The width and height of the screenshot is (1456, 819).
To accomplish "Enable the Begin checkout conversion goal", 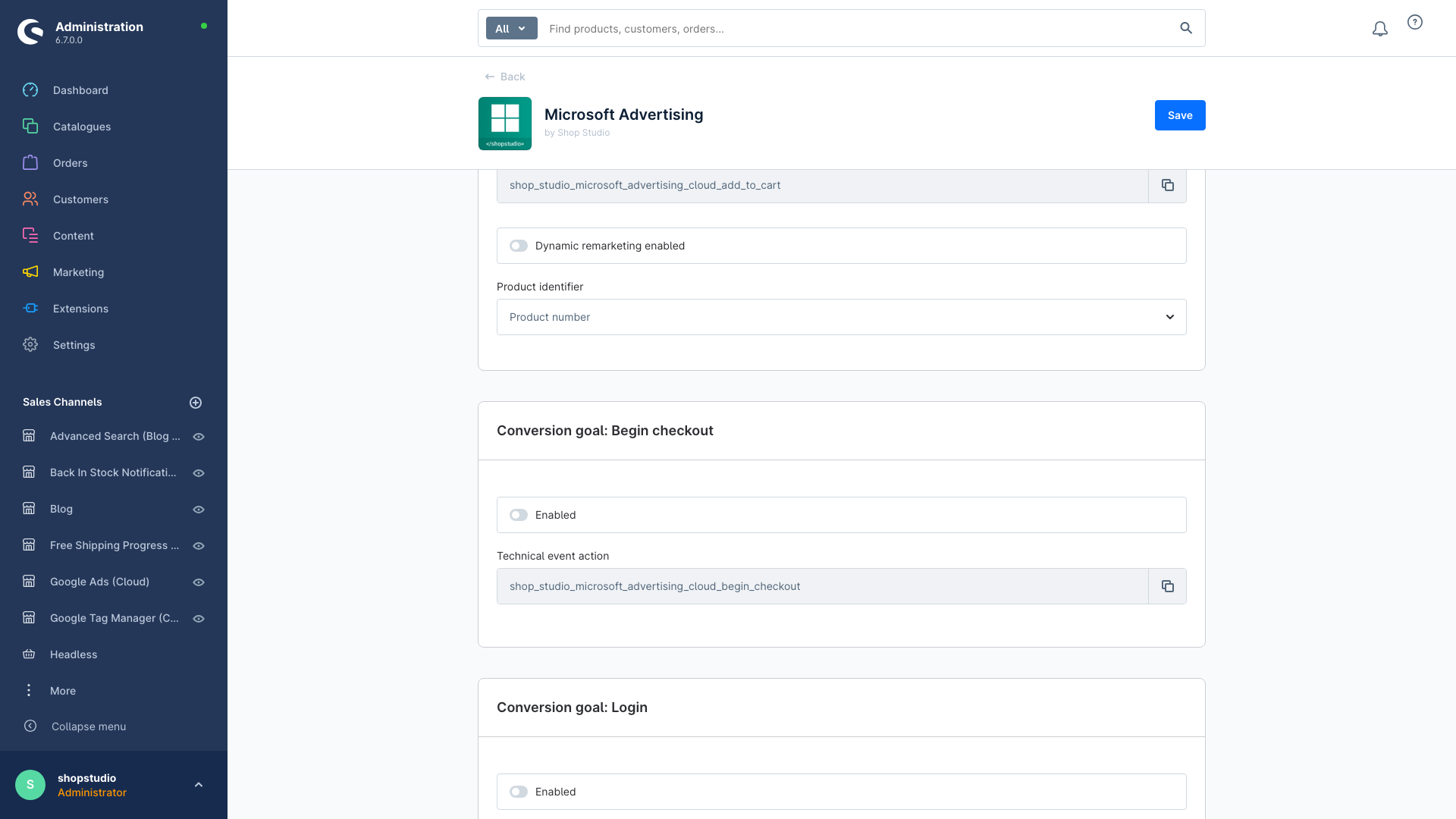I will click(x=519, y=515).
